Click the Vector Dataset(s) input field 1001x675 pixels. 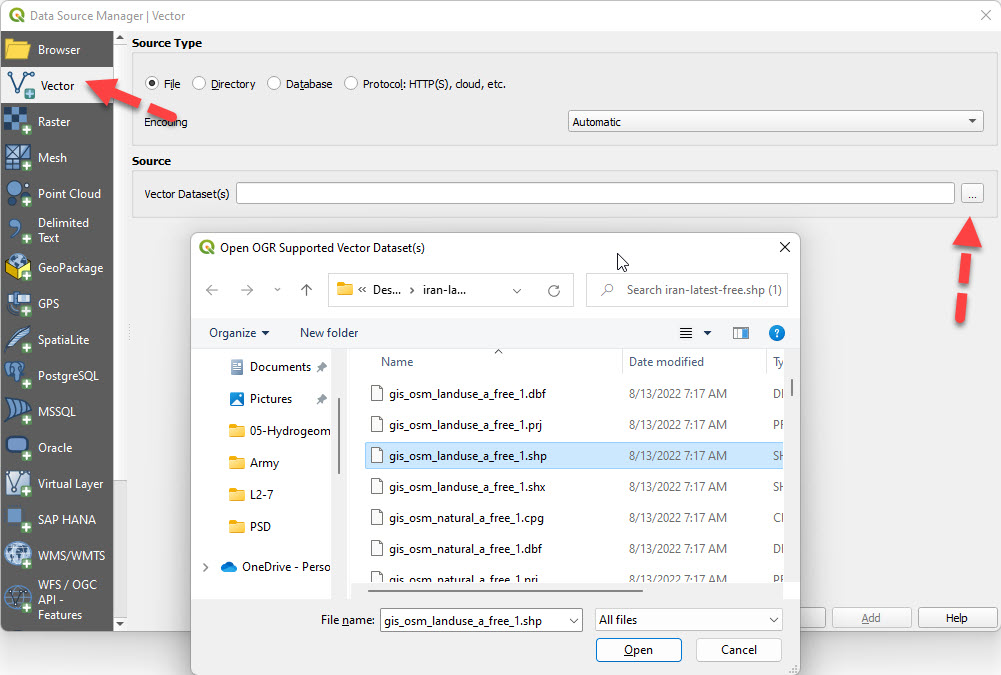[595, 194]
